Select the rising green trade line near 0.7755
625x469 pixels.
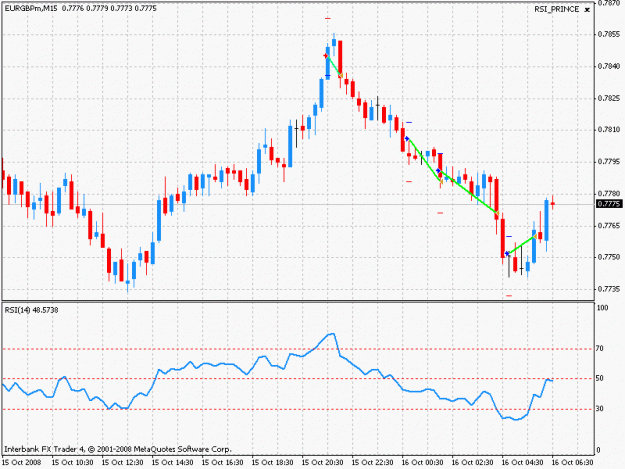coord(521,245)
